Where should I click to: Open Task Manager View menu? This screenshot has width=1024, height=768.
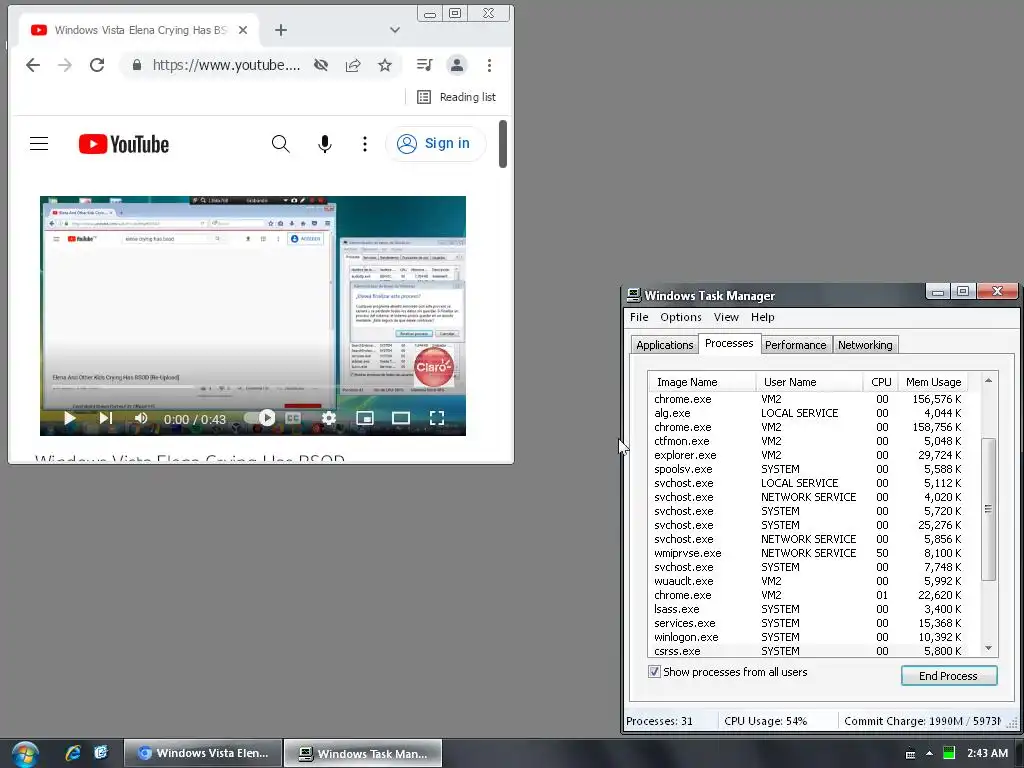(726, 317)
